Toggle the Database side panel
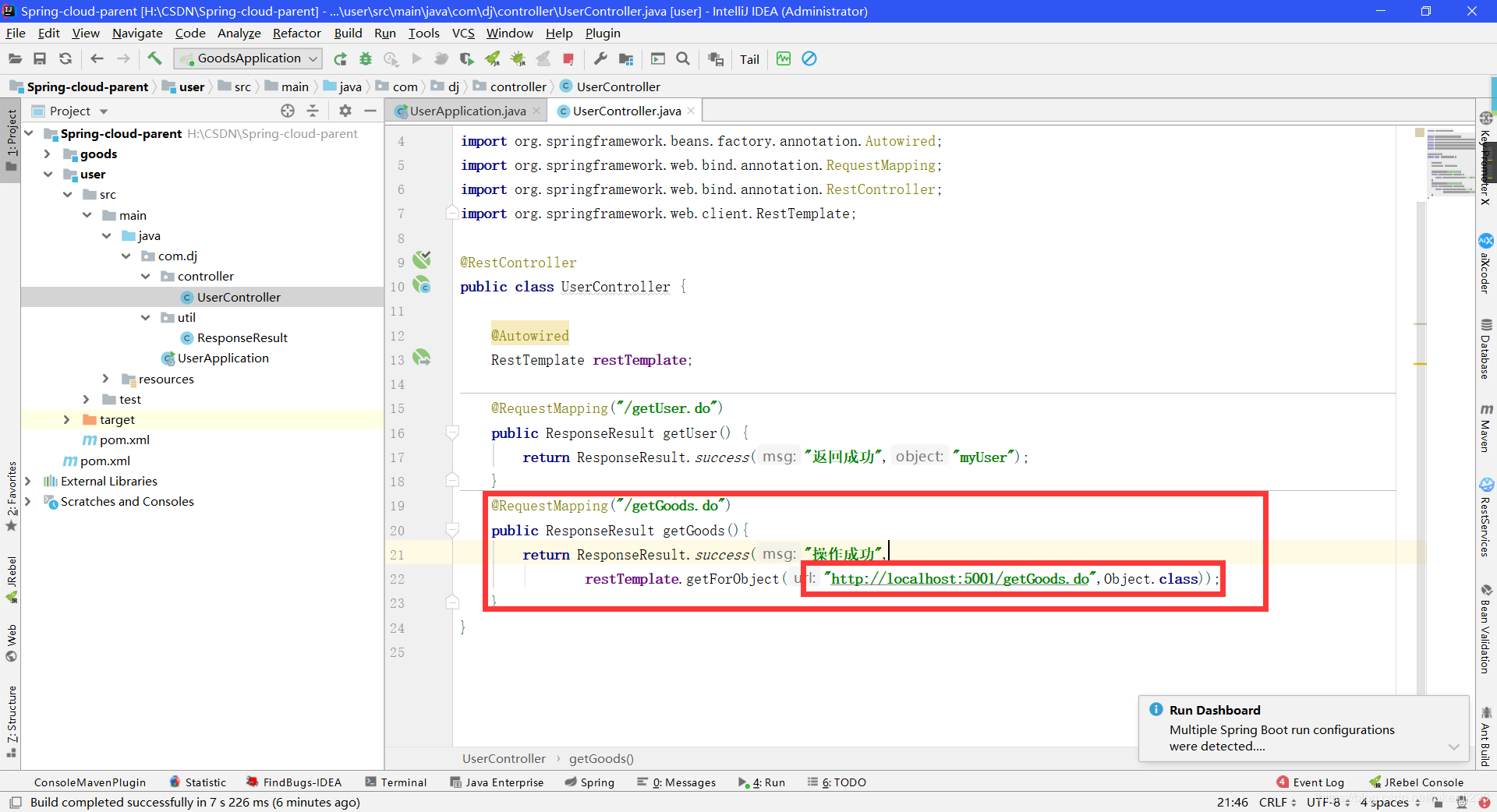Viewport: 1497px width, 812px height. tap(1486, 349)
